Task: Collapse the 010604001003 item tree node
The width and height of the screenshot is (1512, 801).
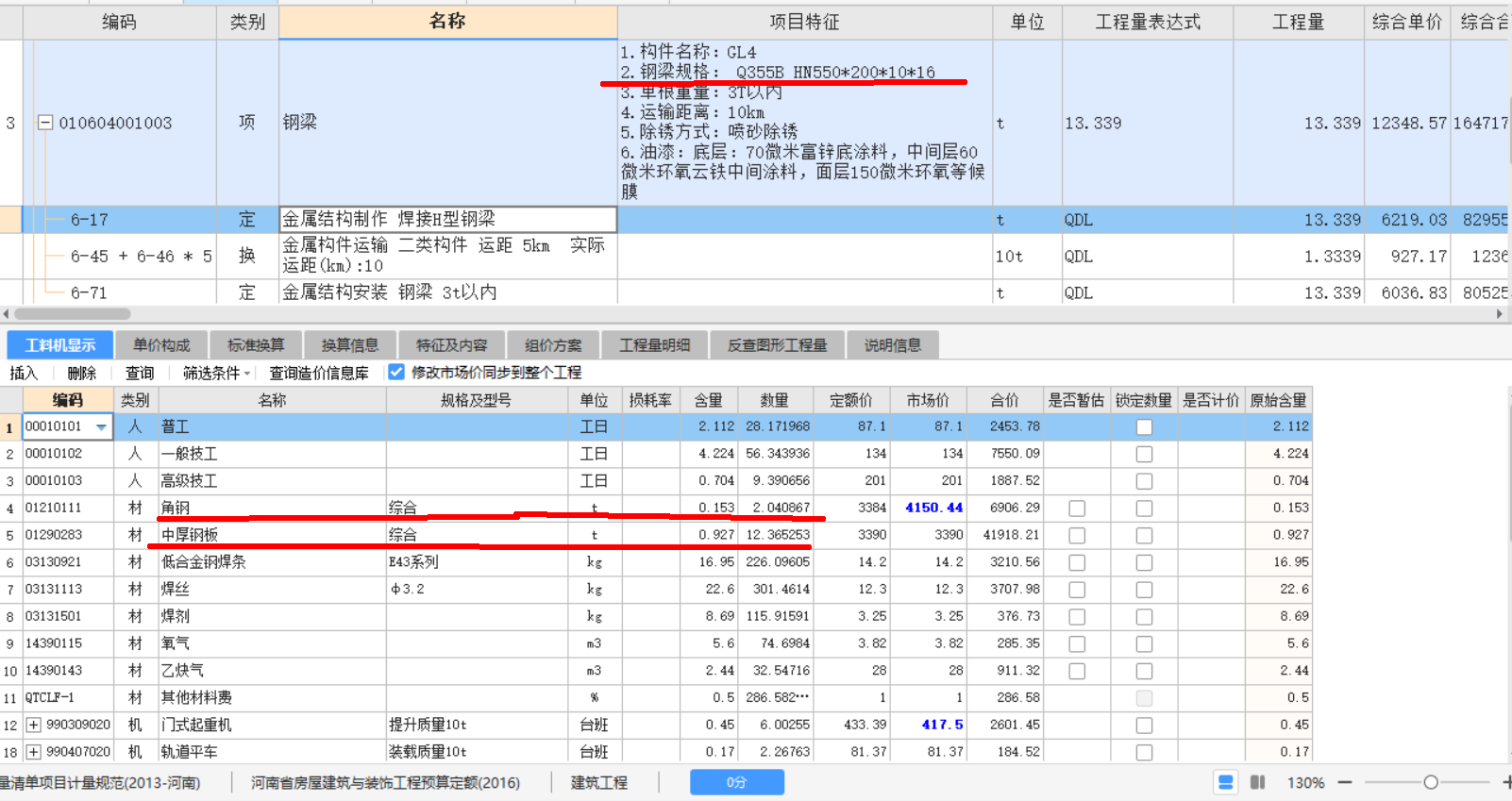Action: [44, 123]
